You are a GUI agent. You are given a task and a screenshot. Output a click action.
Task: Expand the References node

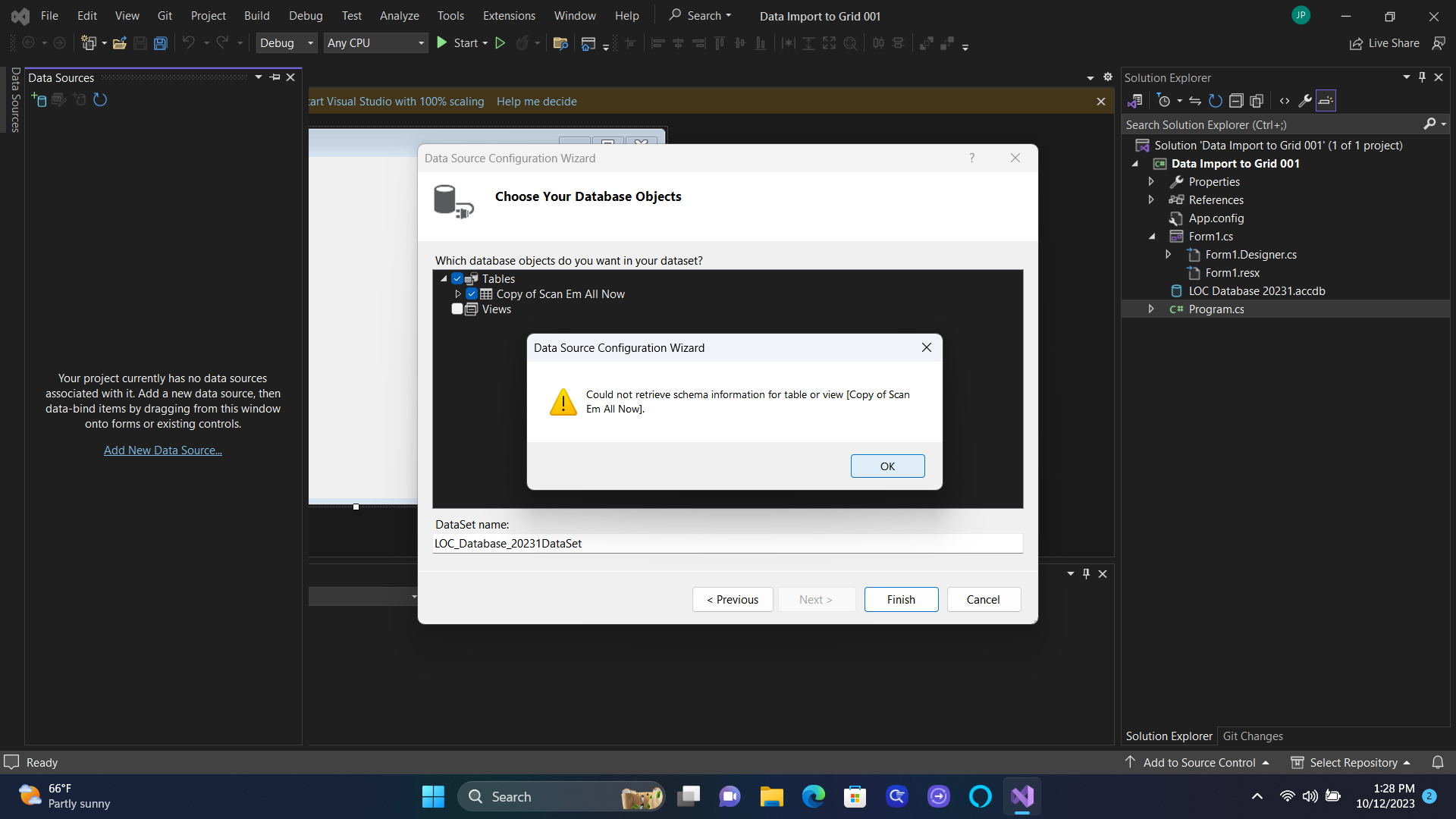(x=1152, y=199)
